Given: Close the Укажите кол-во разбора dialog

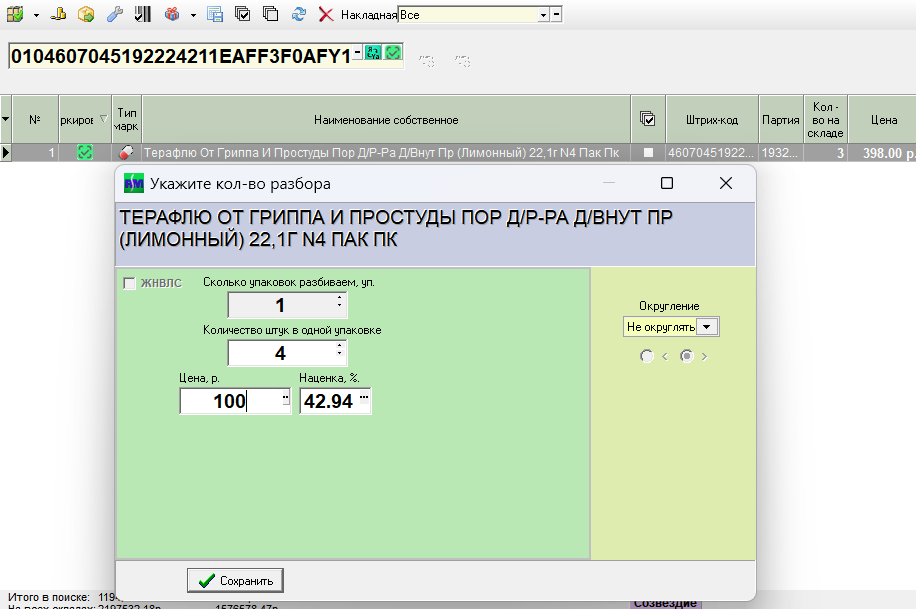Looking at the screenshot, I should (x=726, y=184).
